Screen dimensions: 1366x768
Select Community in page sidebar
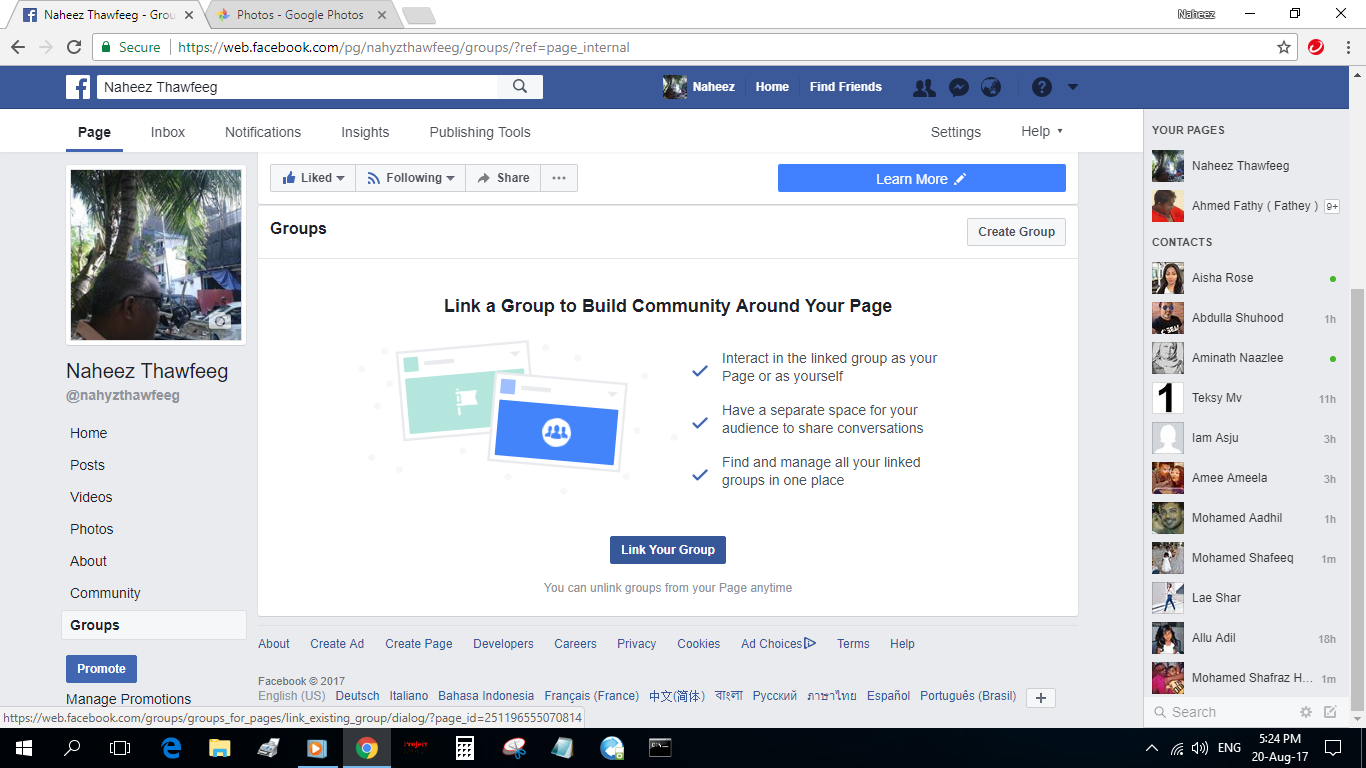[105, 593]
